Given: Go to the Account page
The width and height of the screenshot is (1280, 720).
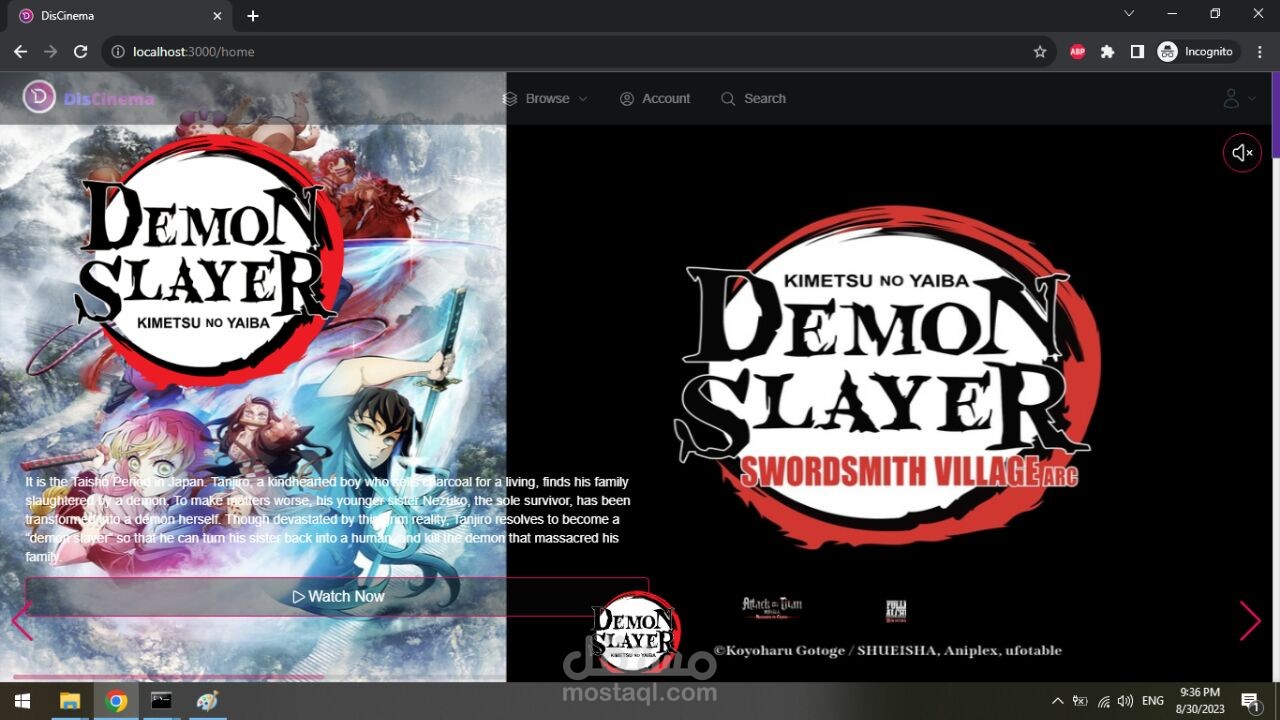Looking at the screenshot, I should (655, 99).
